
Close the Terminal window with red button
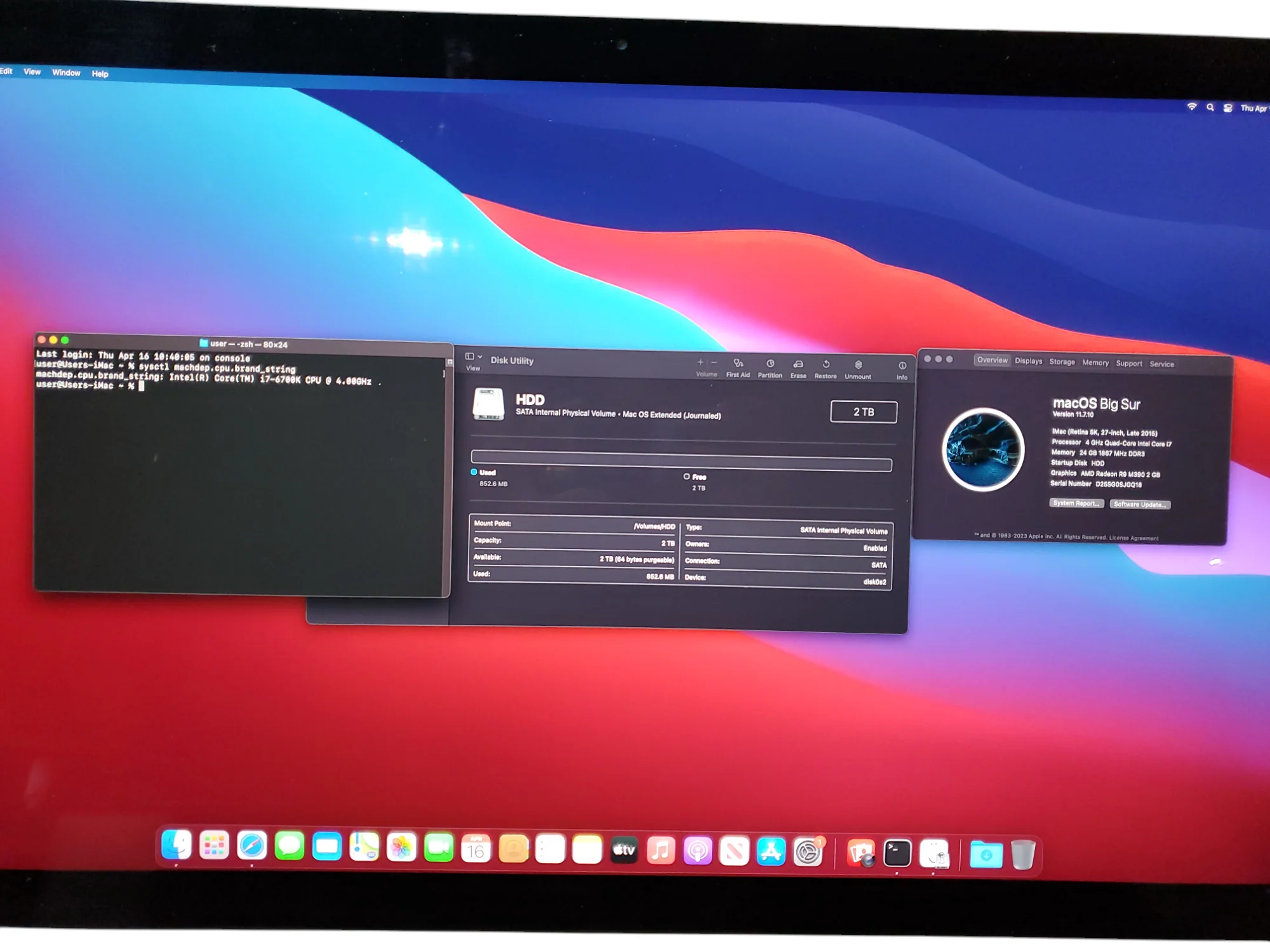click(x=41, y=340)
